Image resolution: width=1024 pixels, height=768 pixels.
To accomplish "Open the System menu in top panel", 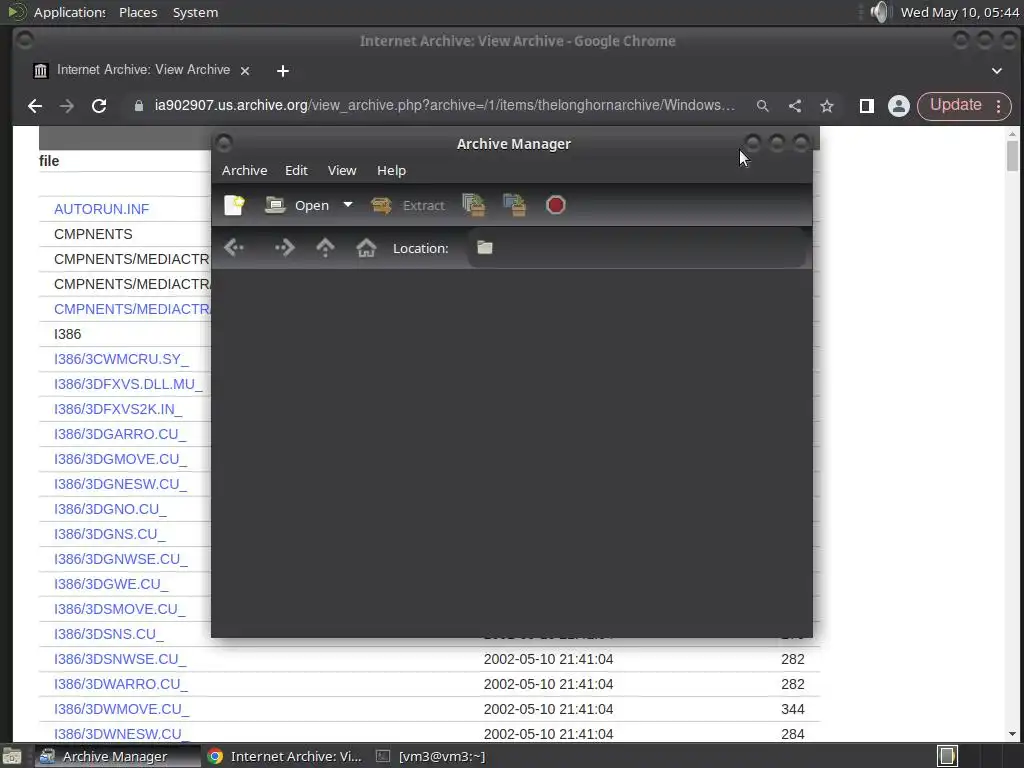I will [x=195, y=12].
